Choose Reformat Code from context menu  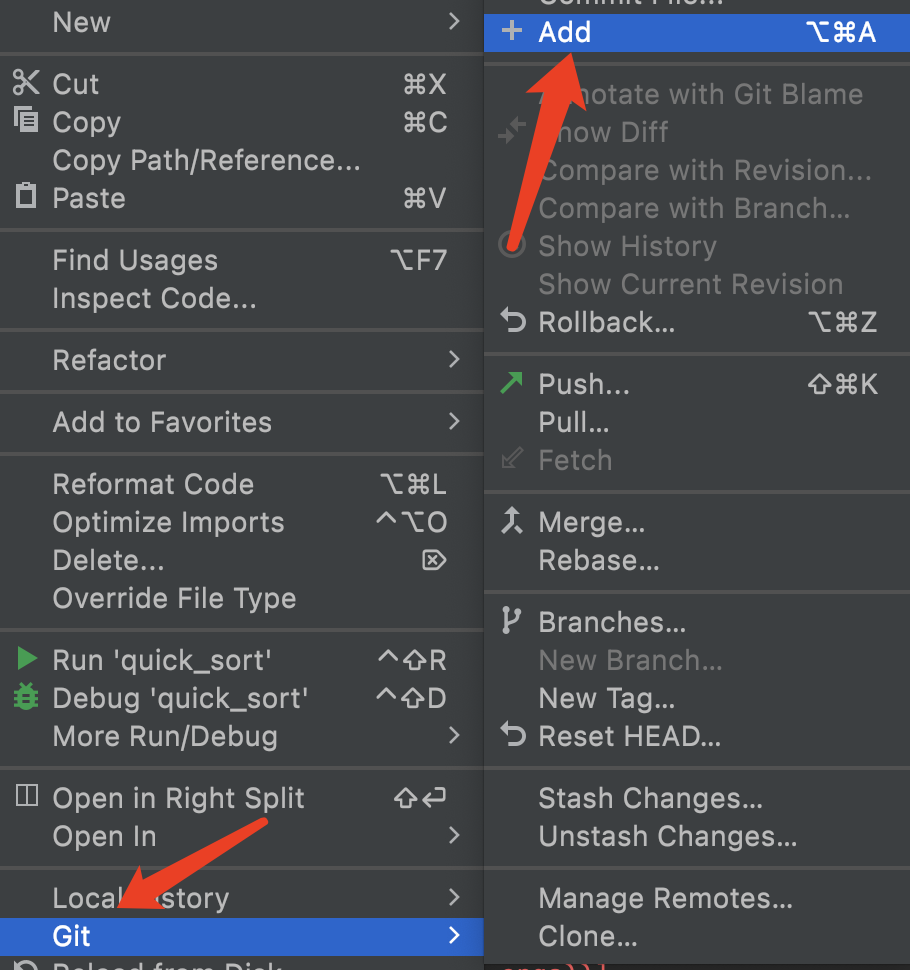[153, 484]
